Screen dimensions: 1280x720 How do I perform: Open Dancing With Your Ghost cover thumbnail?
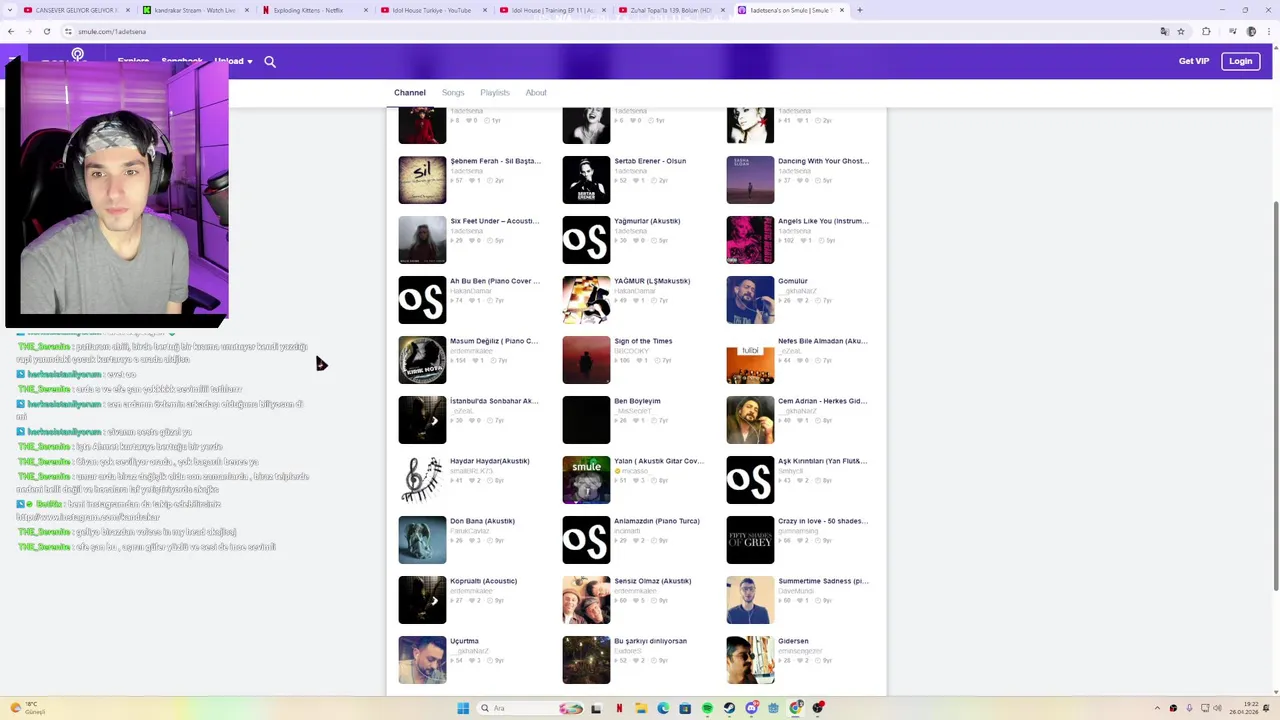750,180
